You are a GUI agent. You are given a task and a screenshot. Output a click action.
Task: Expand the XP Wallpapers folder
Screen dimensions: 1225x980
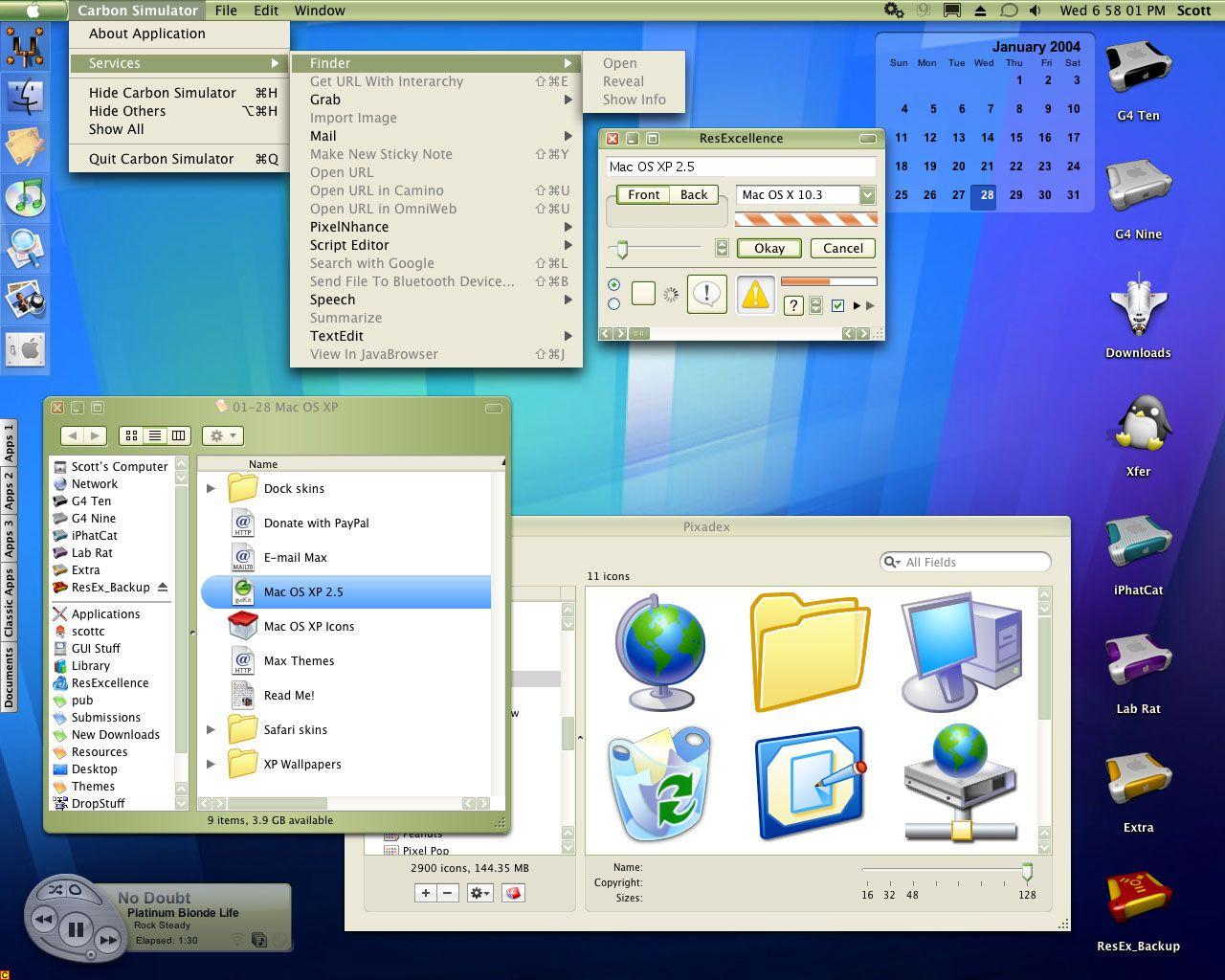[x=212, y=764]
